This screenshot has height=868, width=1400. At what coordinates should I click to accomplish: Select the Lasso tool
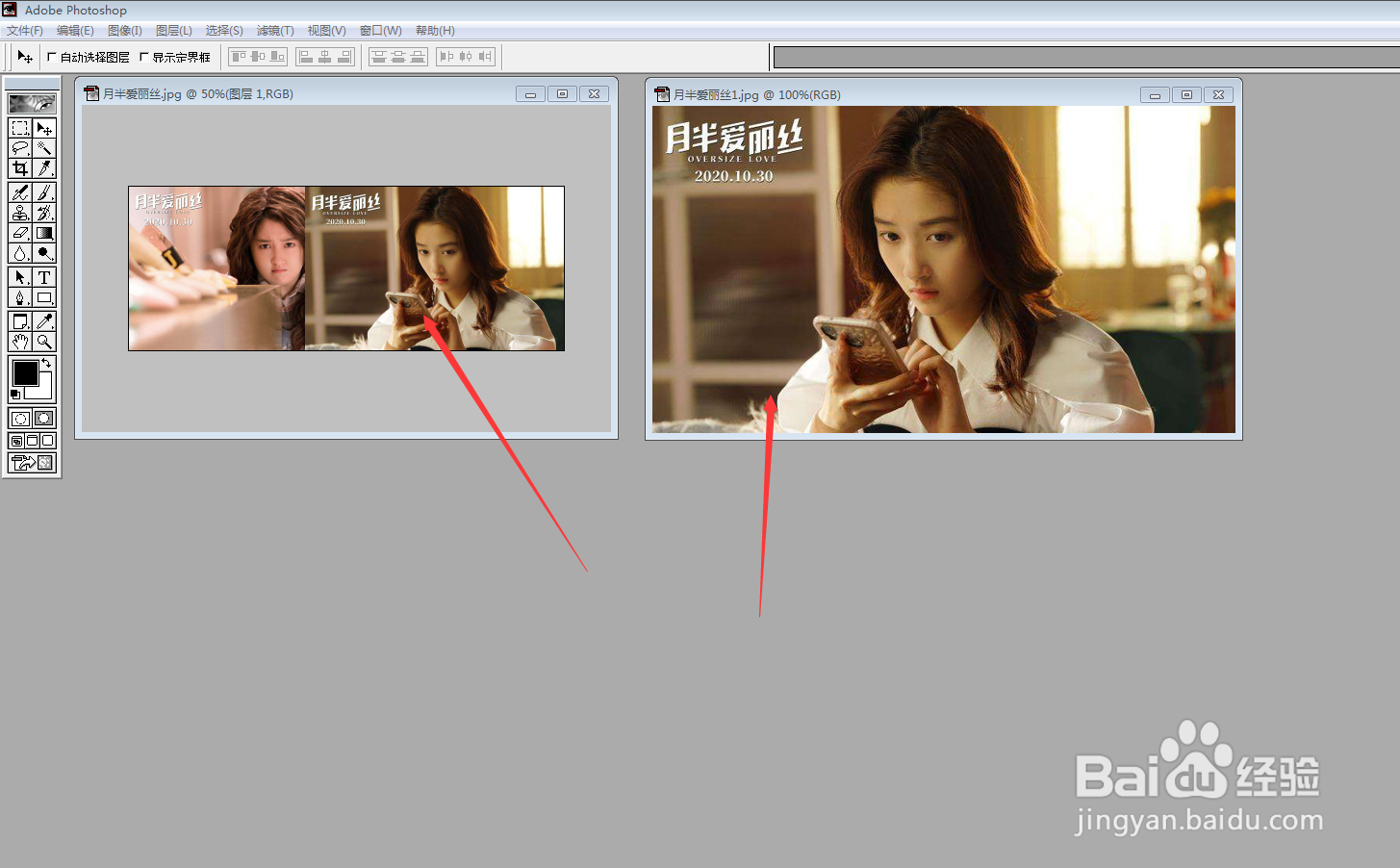[20, 148]
